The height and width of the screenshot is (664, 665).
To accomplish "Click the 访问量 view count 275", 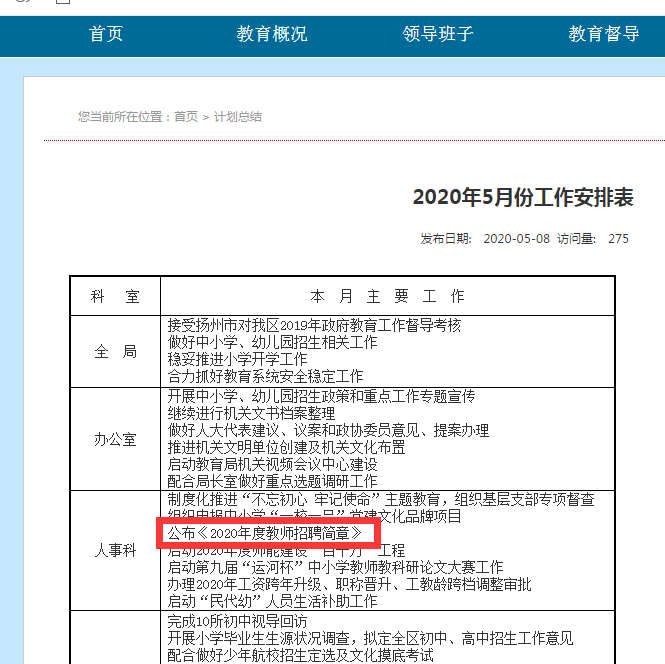I will click(618, 239).
